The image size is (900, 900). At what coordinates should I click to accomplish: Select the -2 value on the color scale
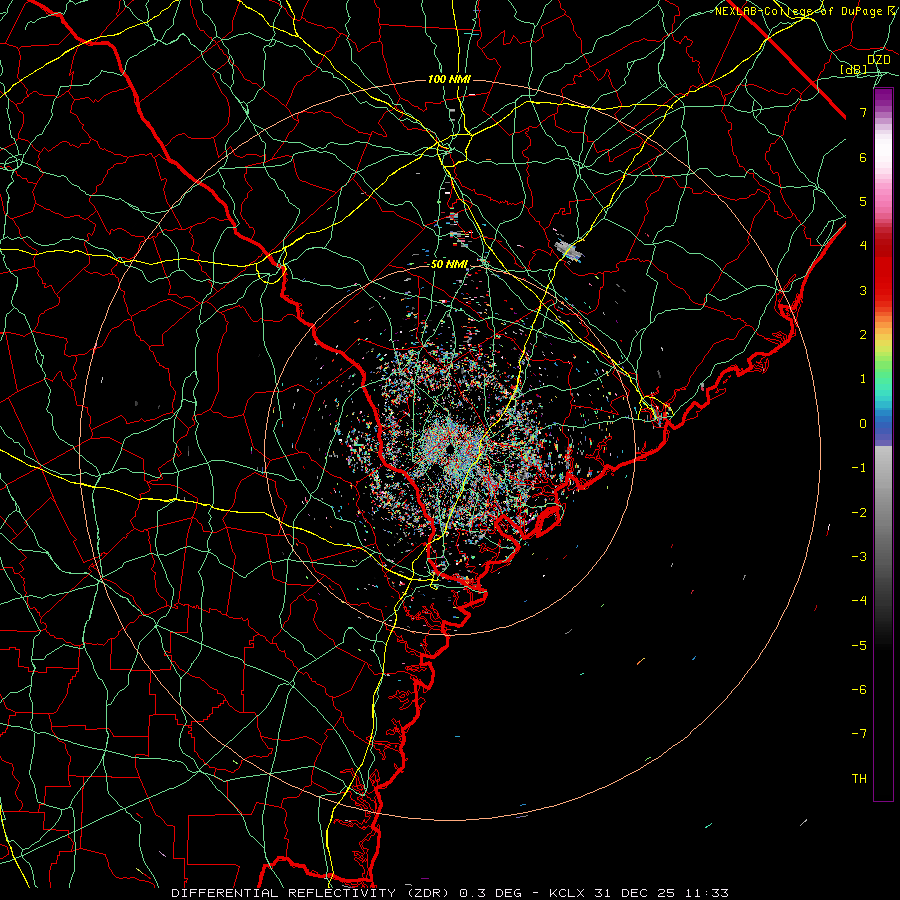click(859, 513)
